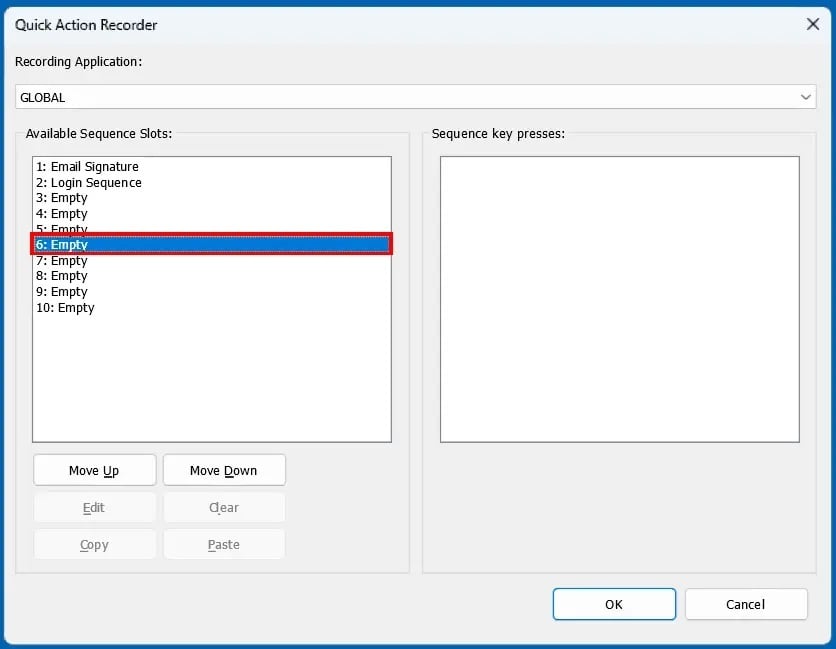Viewport: 836px width, 649px height.
Task: Click inside the Sequence key presses box
Action: pos(620,299)
